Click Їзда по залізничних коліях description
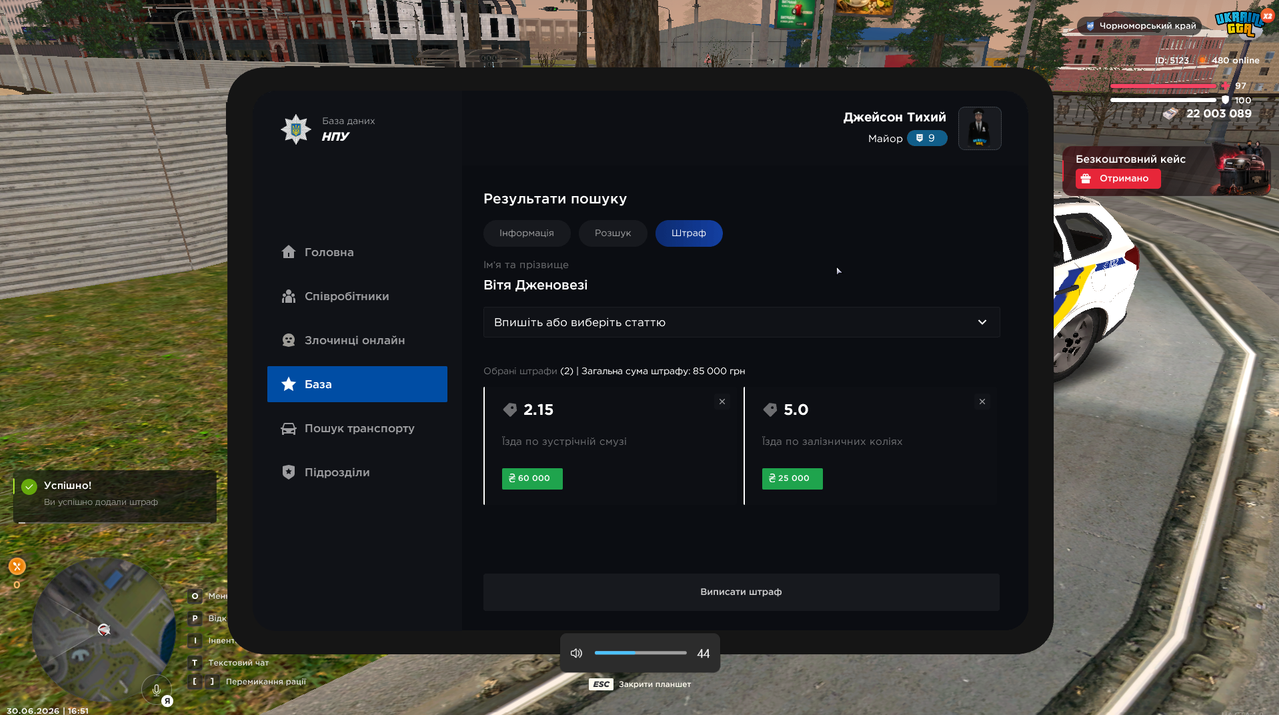1279x715 pixels. coord(832,441)
